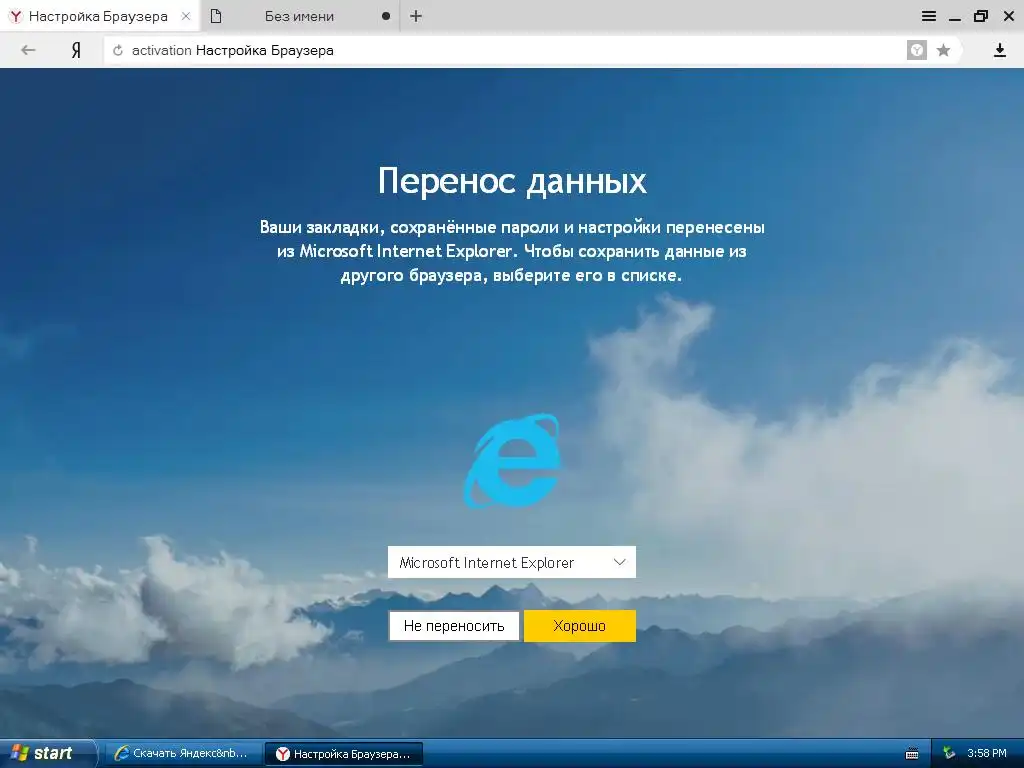Click the Не переносить button
Screen dimensions: 1024x768
(x=454, y=626)
